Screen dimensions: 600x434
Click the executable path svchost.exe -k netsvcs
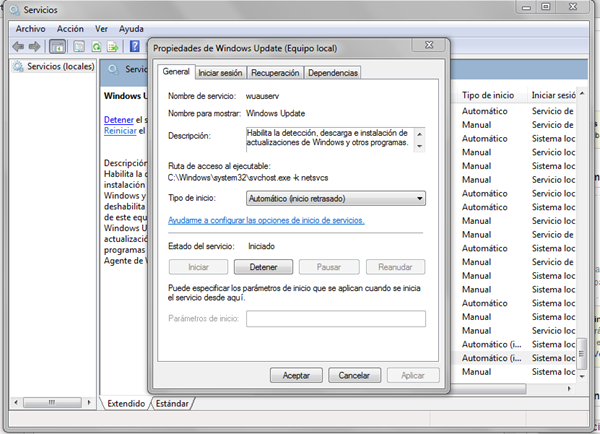[x=248, y=178]
